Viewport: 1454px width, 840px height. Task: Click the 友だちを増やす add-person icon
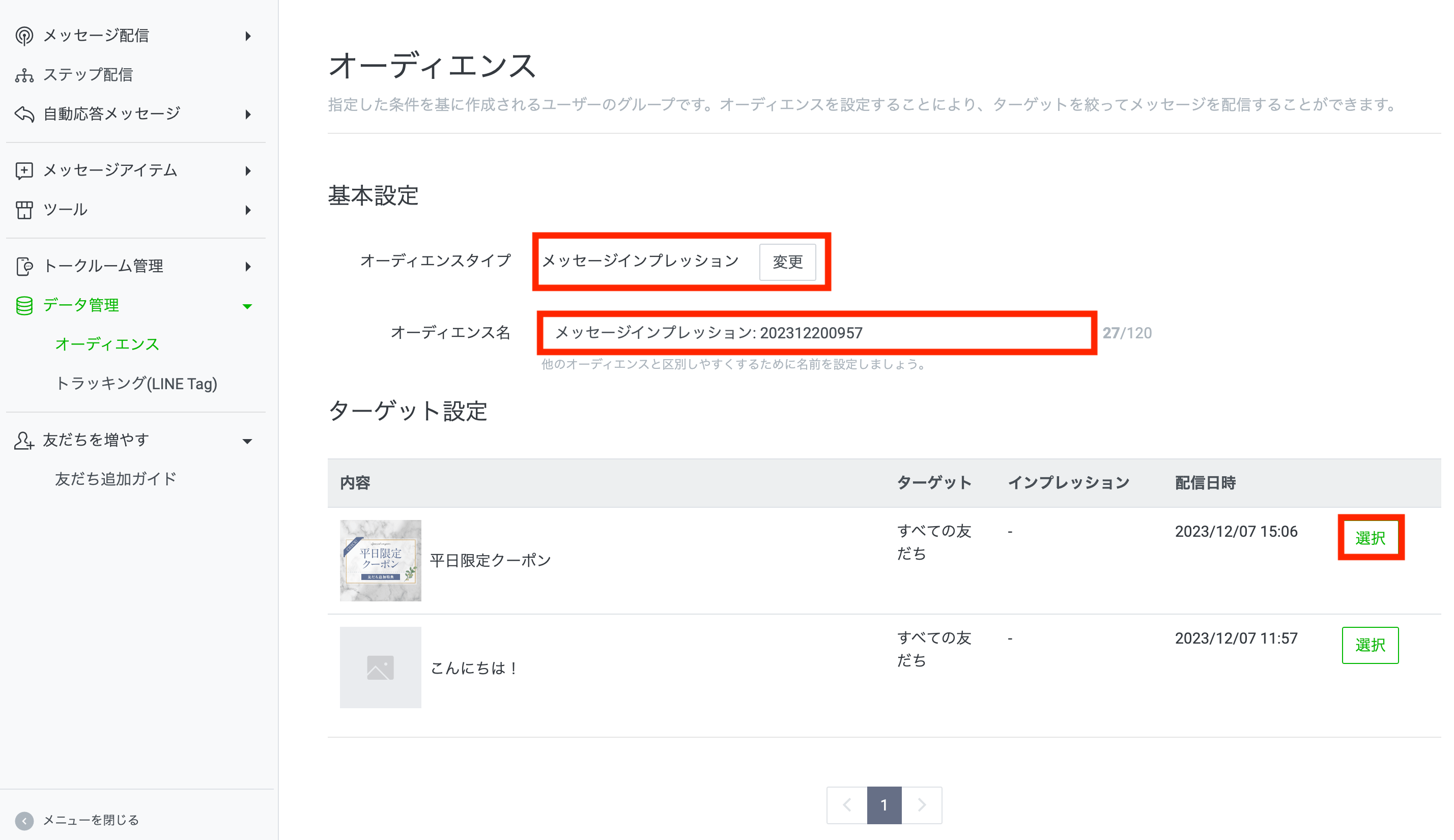pos(23,440)
